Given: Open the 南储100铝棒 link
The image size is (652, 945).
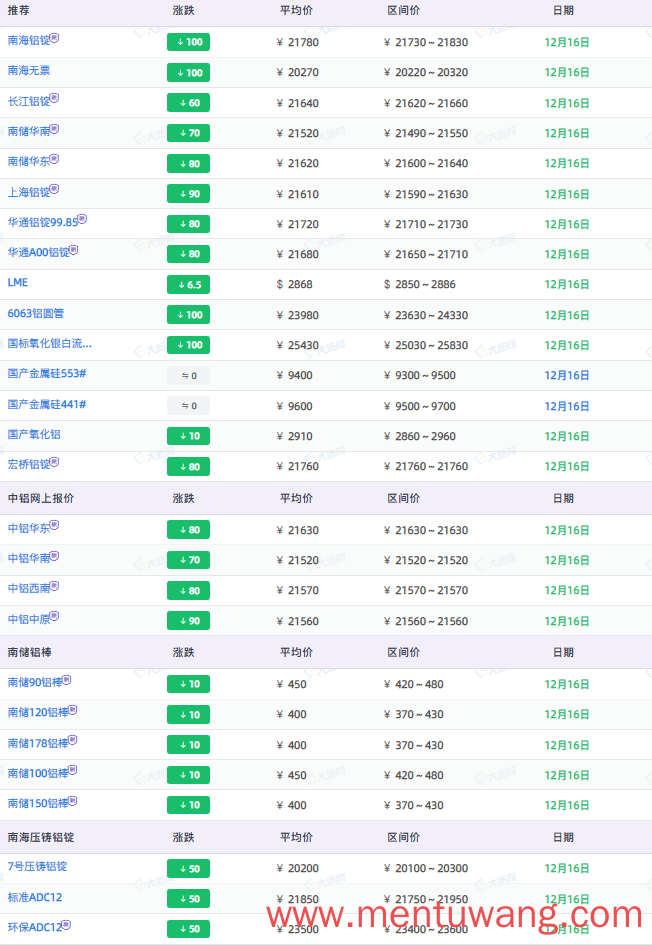Looking at the screenshot, I should 38,774.
